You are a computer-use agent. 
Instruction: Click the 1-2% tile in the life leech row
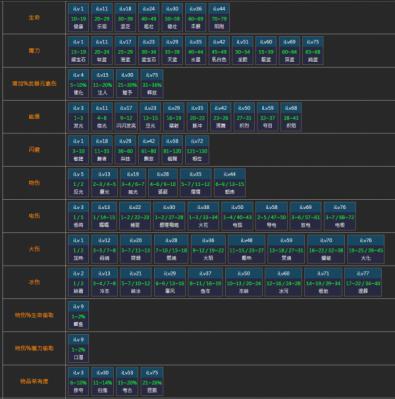[78, 315]
